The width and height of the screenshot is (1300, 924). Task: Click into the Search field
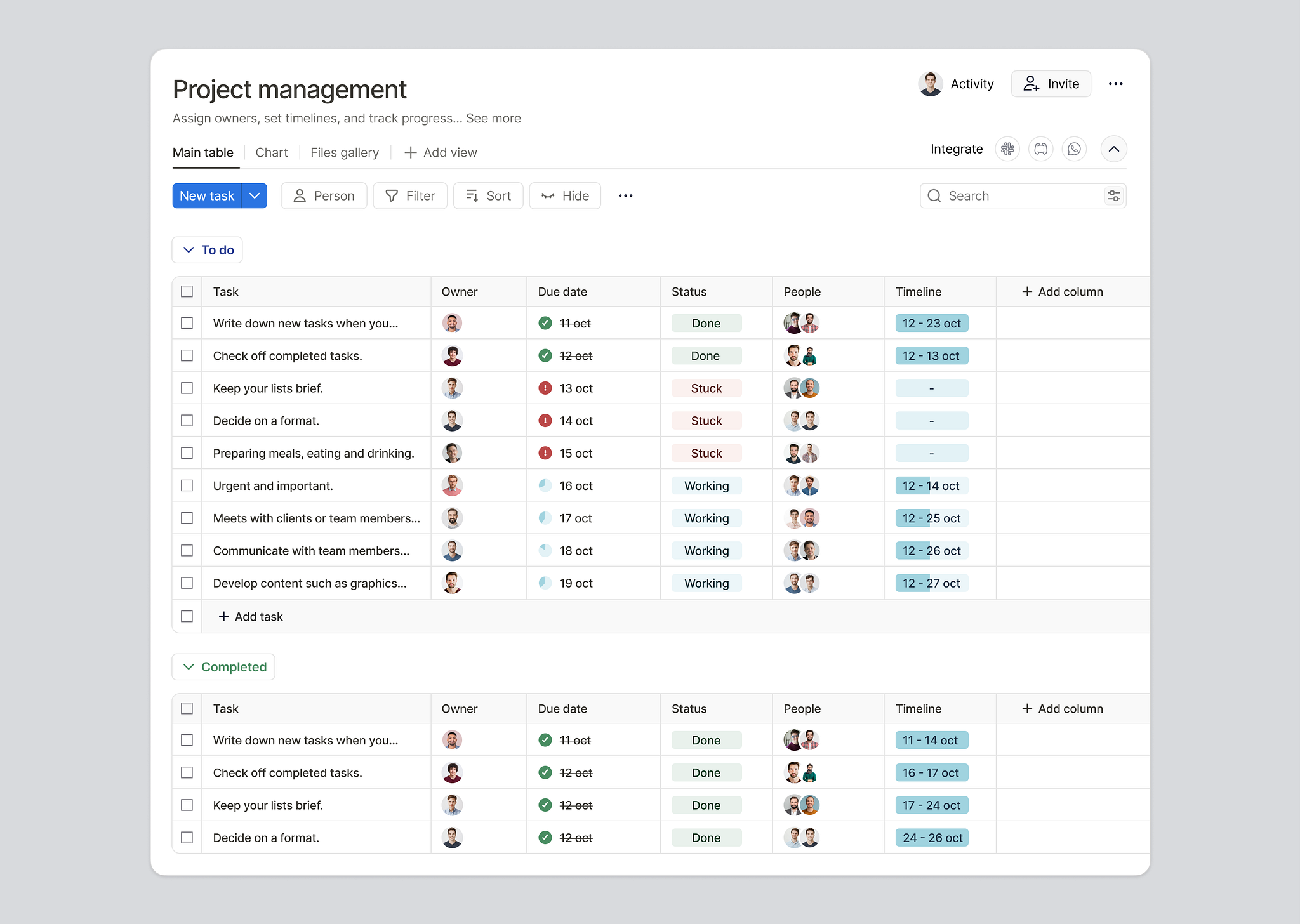click(1023, 195)
